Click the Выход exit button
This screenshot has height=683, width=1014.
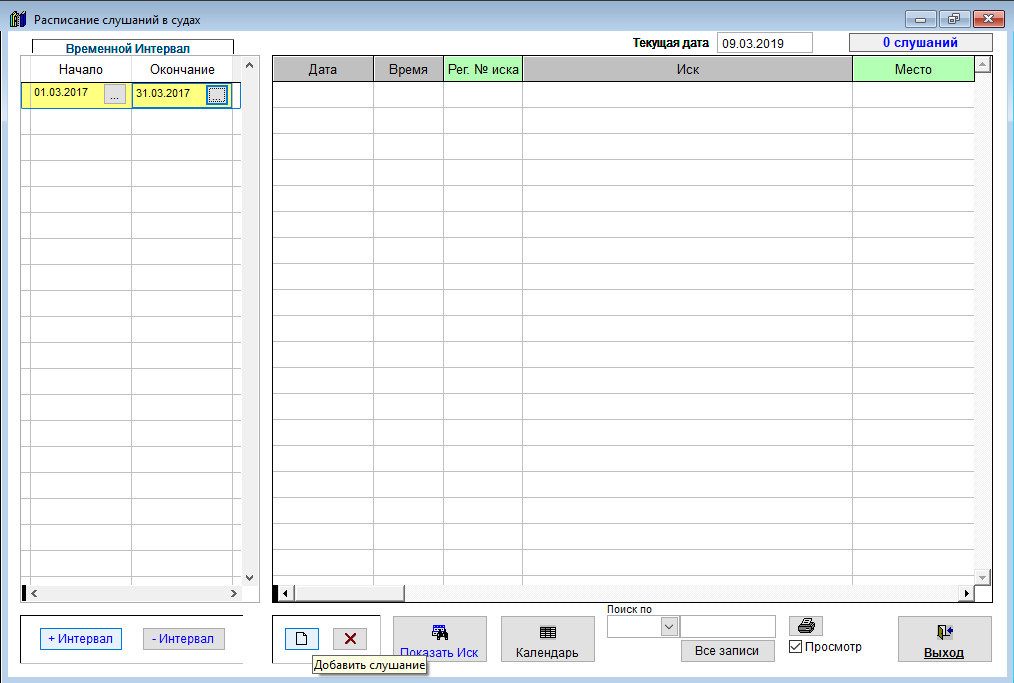tap(944, 639)
